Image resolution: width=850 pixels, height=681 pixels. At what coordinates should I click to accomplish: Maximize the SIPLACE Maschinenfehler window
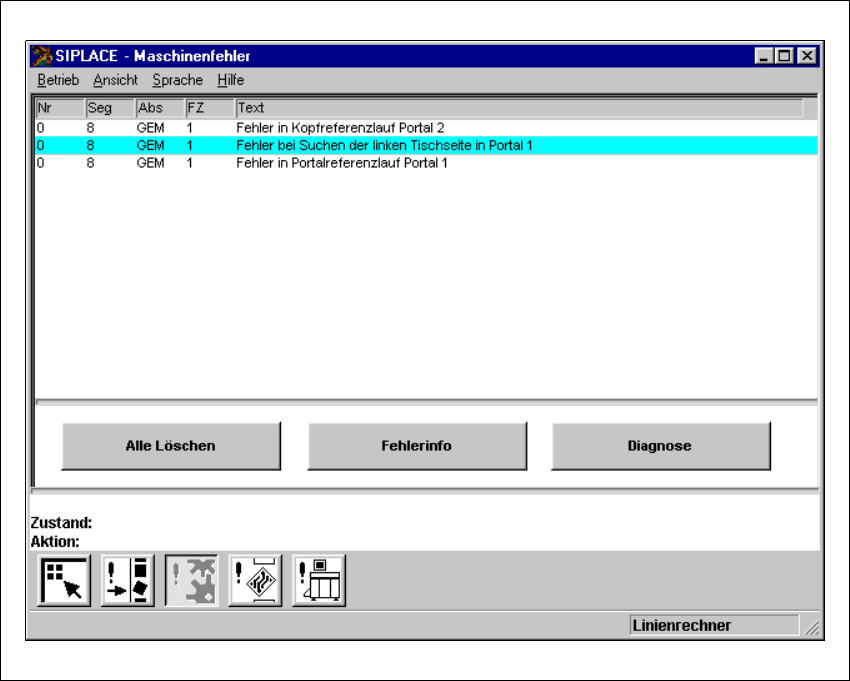tap(785, 57)
